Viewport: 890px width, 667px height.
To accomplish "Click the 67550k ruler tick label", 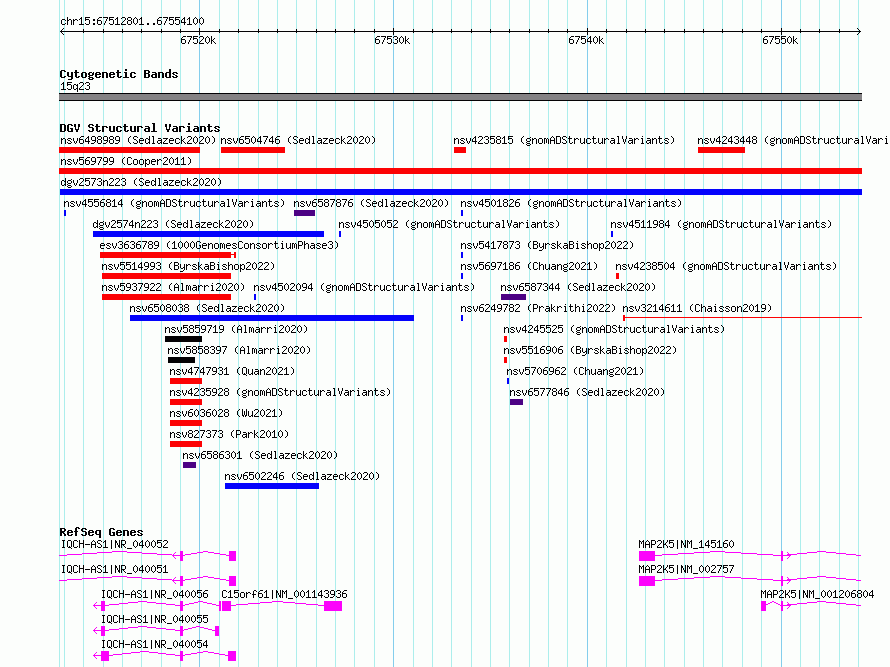I will [x=780, y=40].
